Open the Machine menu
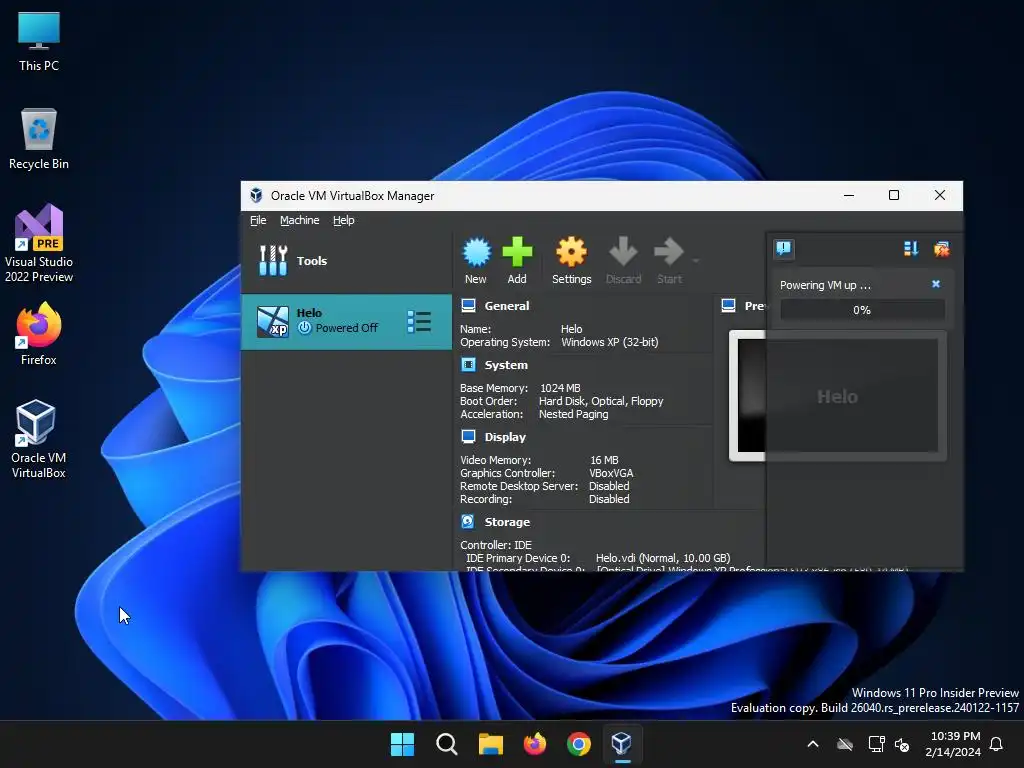This screenshot has height=768, width=1024. tap(300, 220)
